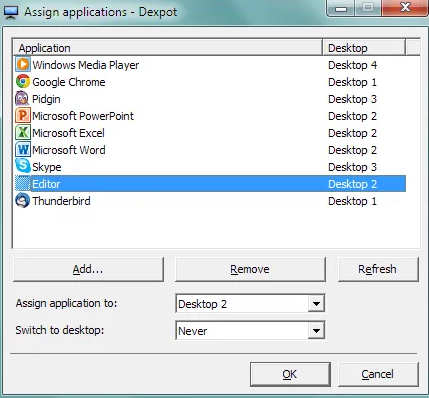Click Desktop 1 cell for Google Chrome
Image resolution: width=429 pixels, height=398 pixels.
click(352, 82)
